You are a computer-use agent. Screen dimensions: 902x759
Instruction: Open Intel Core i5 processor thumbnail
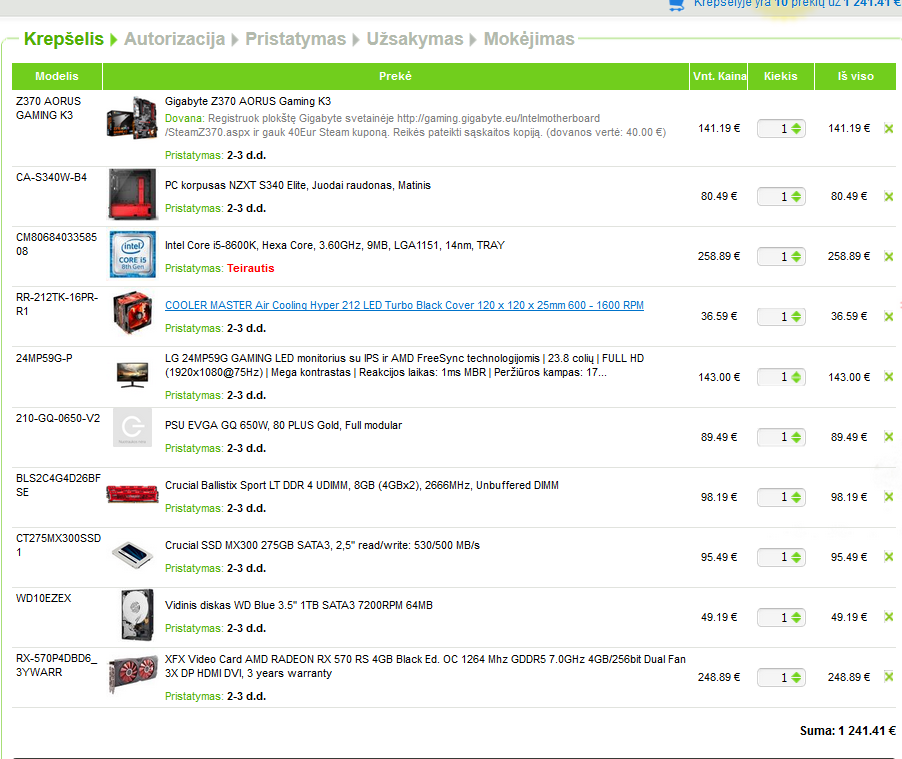132,254
